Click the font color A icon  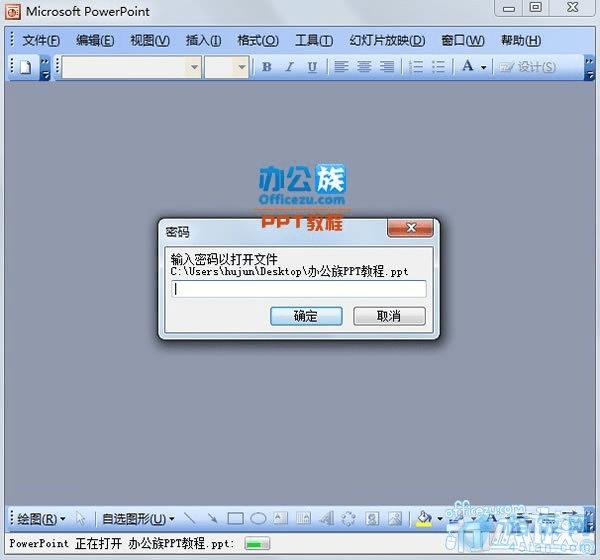pyautogui.click(x=468, y=67)
